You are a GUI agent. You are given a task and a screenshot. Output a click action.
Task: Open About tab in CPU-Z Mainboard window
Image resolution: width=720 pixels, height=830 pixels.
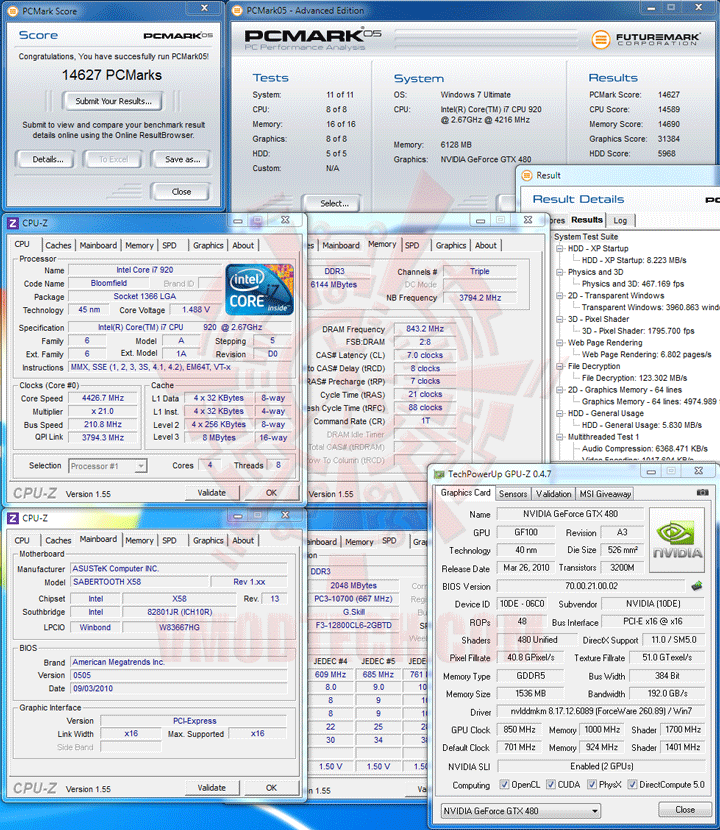click(243, 540)
